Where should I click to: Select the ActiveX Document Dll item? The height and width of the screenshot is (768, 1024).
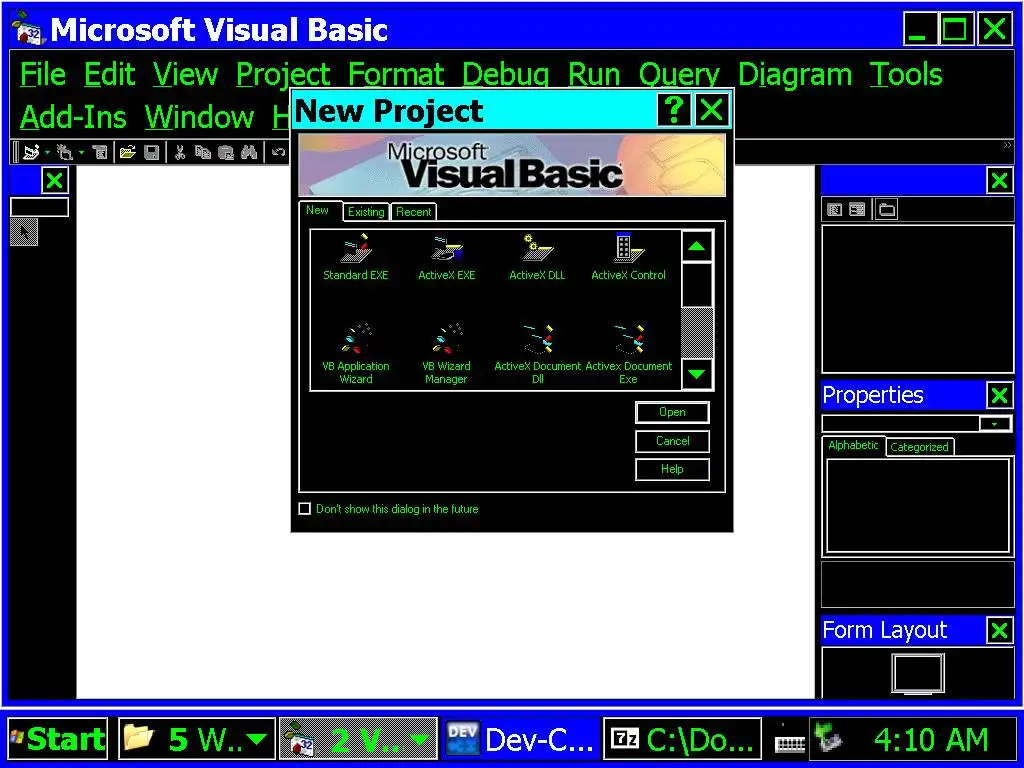pyautogui.click(x=537, y=353)
